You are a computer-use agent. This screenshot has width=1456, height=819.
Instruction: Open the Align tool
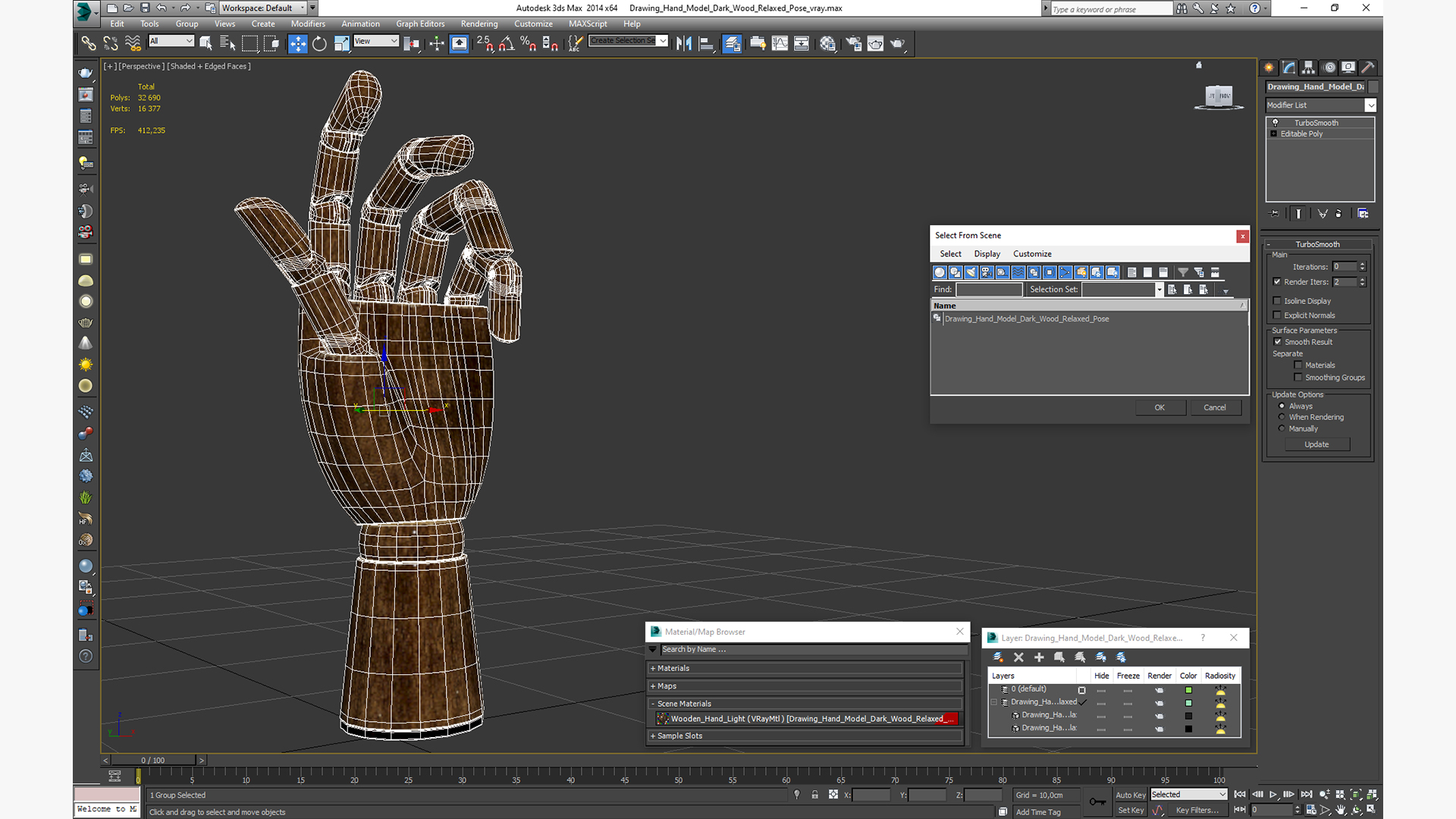pyautogui.click(x=706, y=43)
